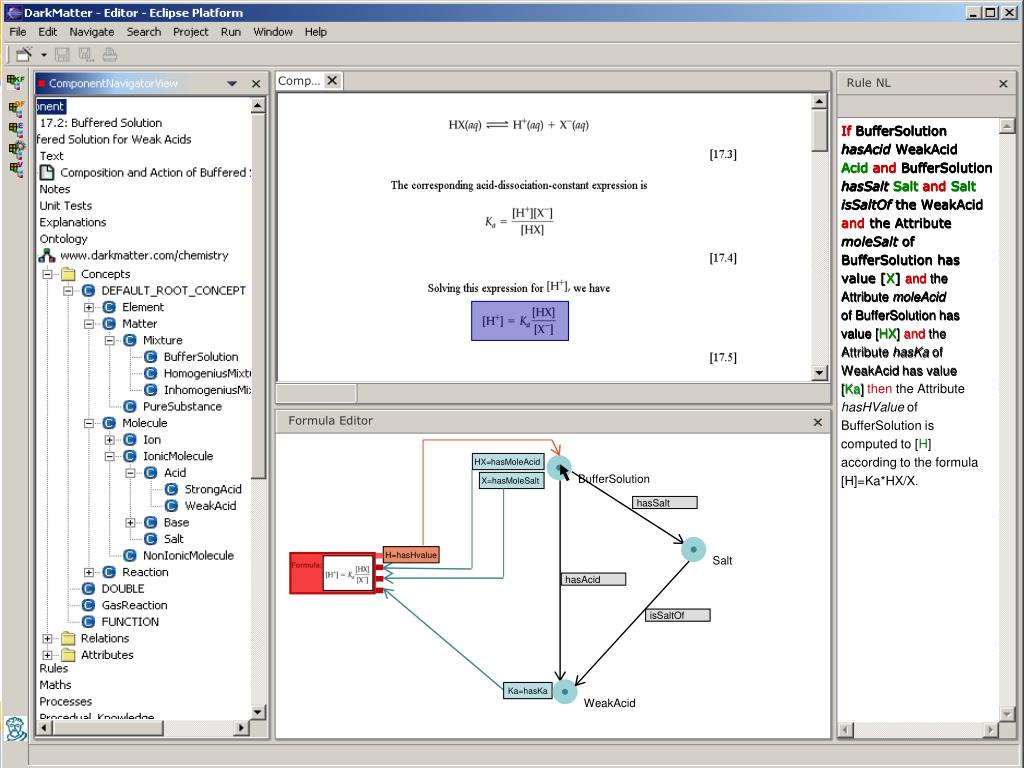Click the ontology icon beside www.darkmatter.com/chemistry

tap(47, 255)
